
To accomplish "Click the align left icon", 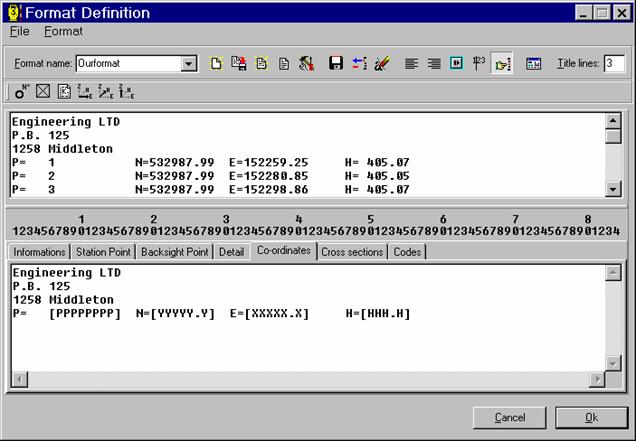I will [x=411, y=63].
